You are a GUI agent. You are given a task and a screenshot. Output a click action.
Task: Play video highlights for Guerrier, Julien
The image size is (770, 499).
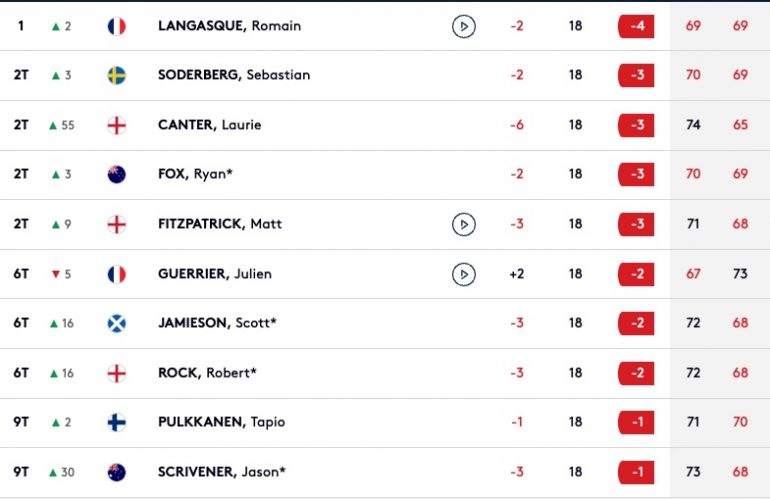(464, 274)
